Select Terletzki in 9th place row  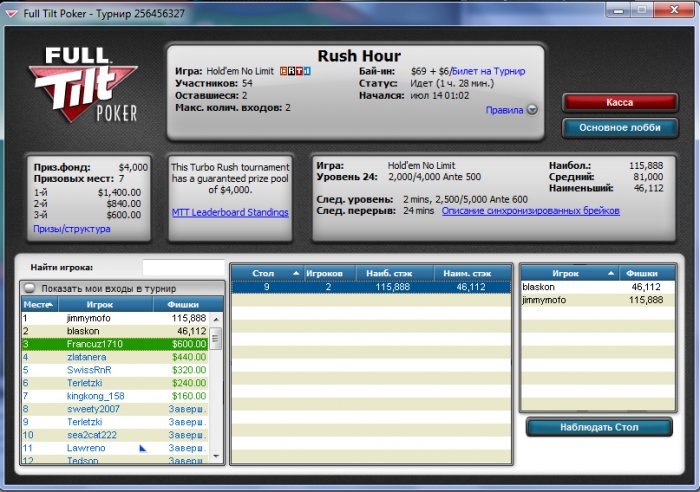point(115,422)
